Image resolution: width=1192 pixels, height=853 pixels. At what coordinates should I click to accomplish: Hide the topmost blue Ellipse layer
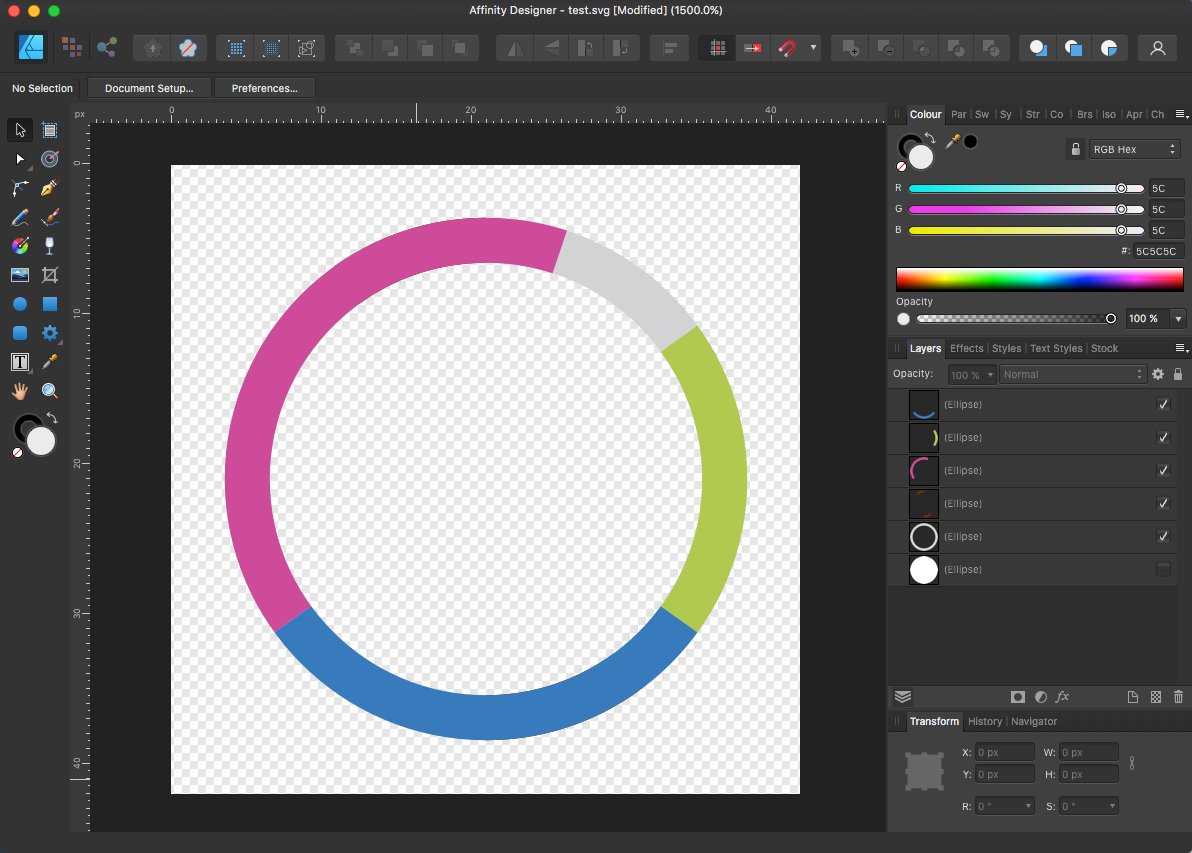(1163, 404)
